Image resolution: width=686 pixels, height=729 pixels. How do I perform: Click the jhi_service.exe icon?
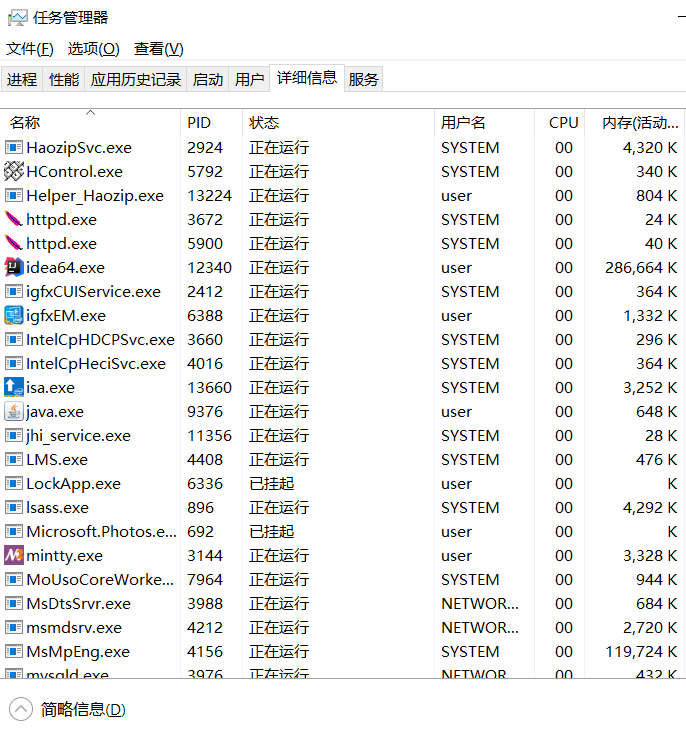coord(13,436)
